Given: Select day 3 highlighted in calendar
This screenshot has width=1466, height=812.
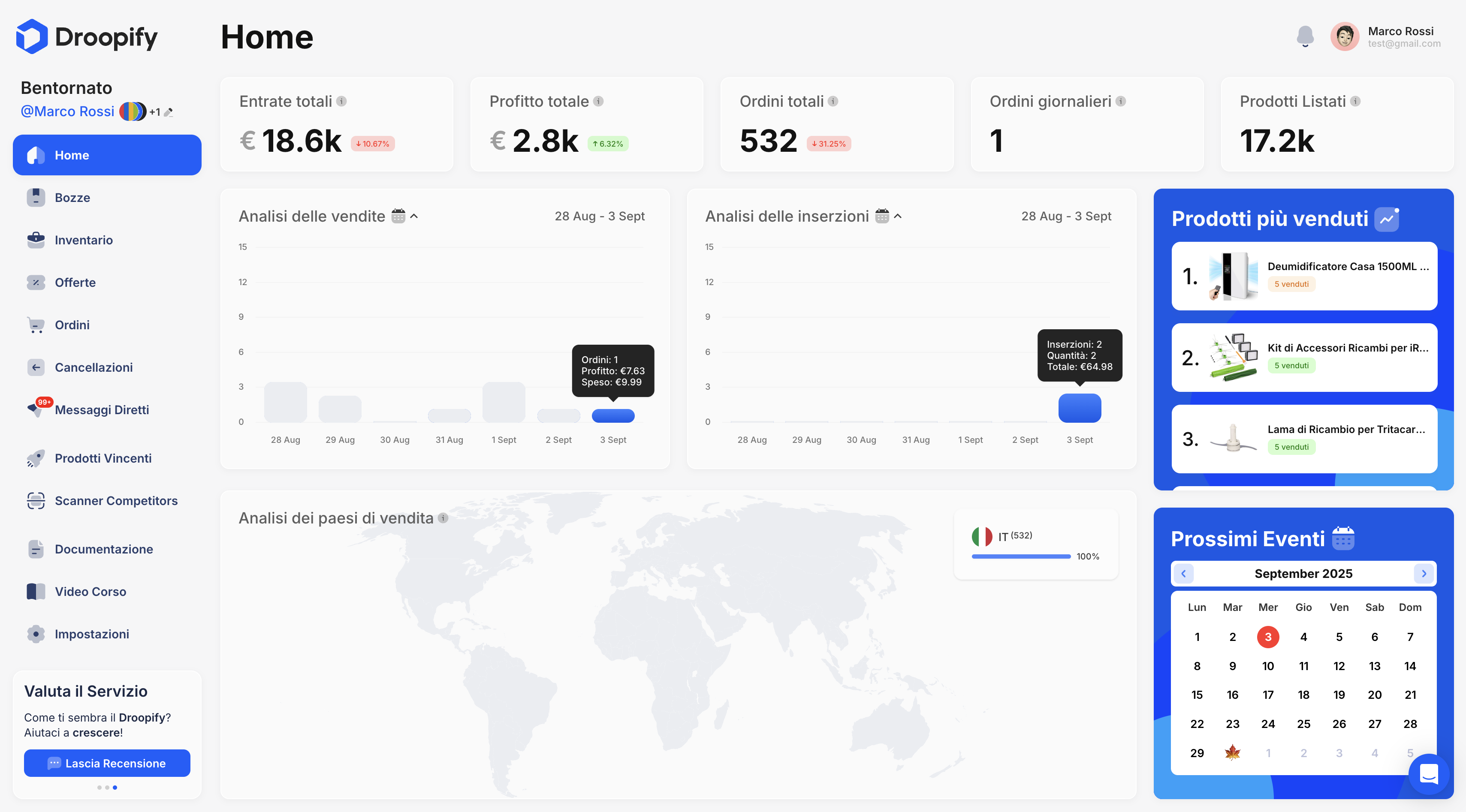Looking at the screenshot, I should click(1268, 637).
